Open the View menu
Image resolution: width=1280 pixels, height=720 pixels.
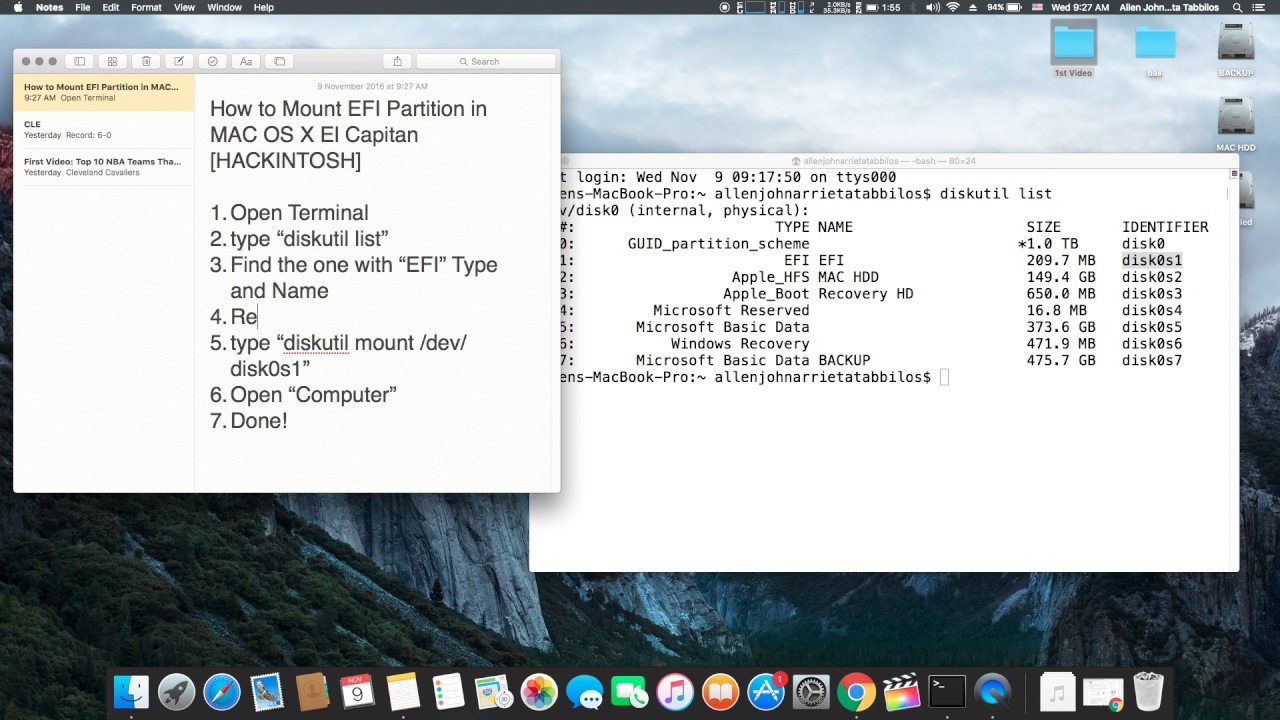tap(184, 7)
